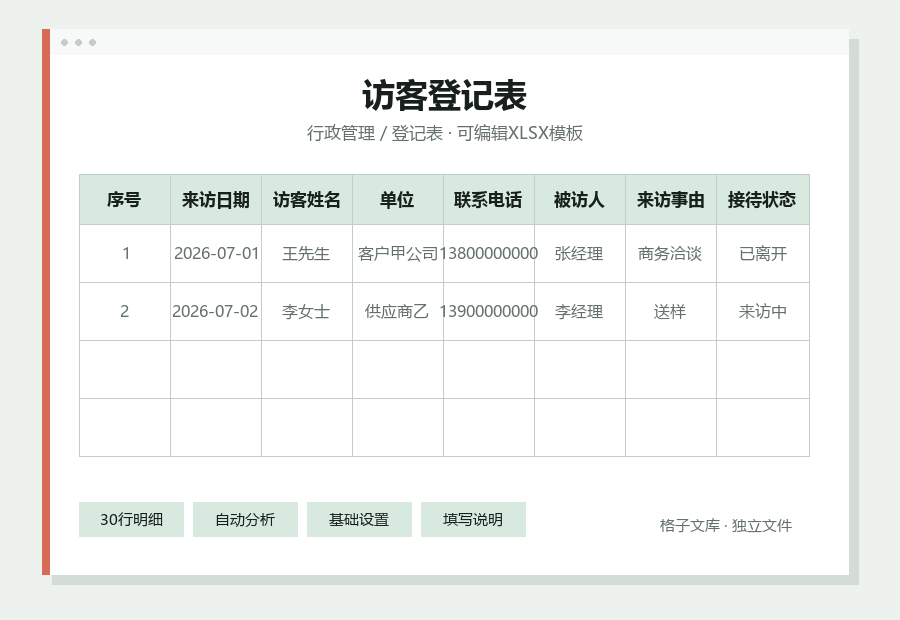The height and width of the screenshot is (620, 900).
Task: Click visitor name 王先生
Action: (307, 253)
